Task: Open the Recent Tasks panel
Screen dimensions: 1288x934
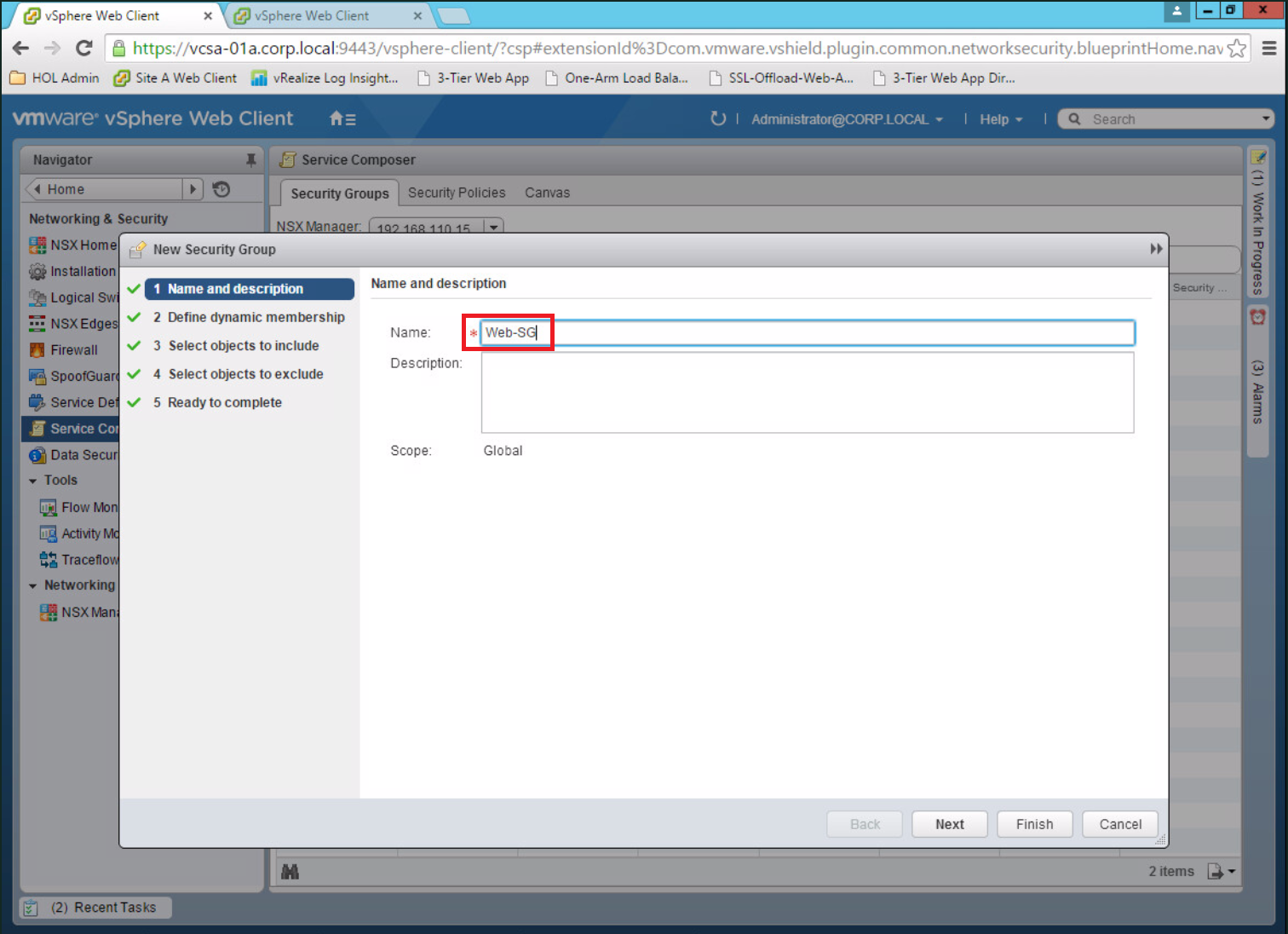Action: coord(95,908)
